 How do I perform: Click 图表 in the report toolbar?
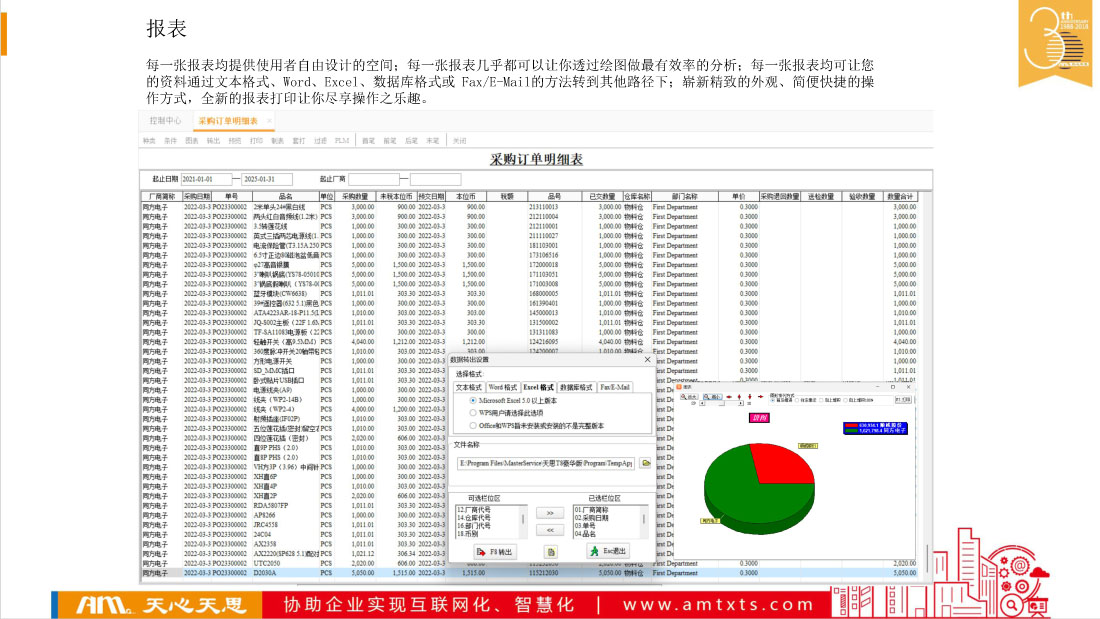click(191, 141)
